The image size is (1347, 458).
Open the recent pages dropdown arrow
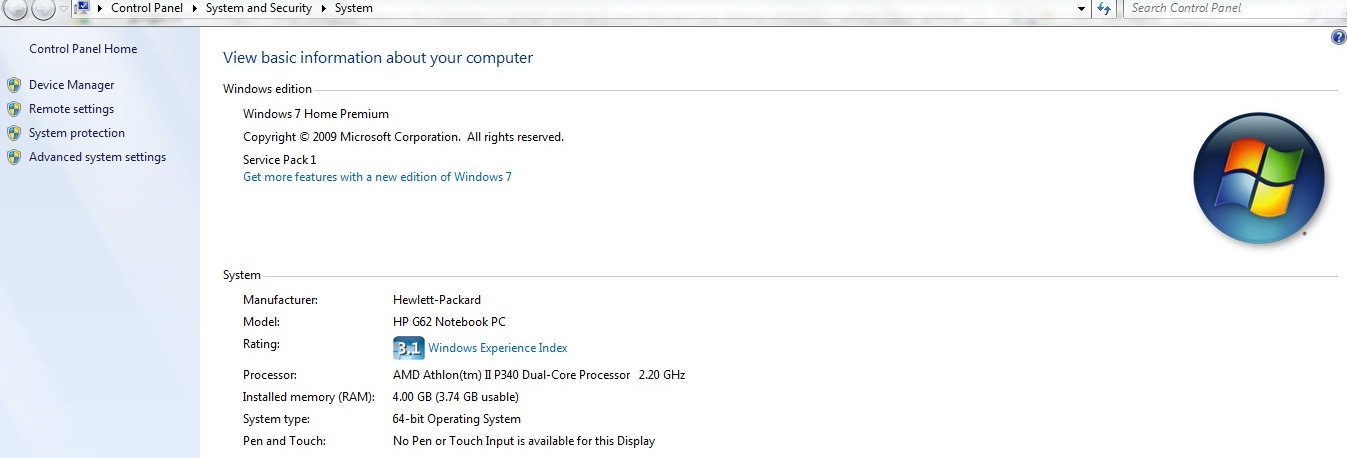point(64,9)
